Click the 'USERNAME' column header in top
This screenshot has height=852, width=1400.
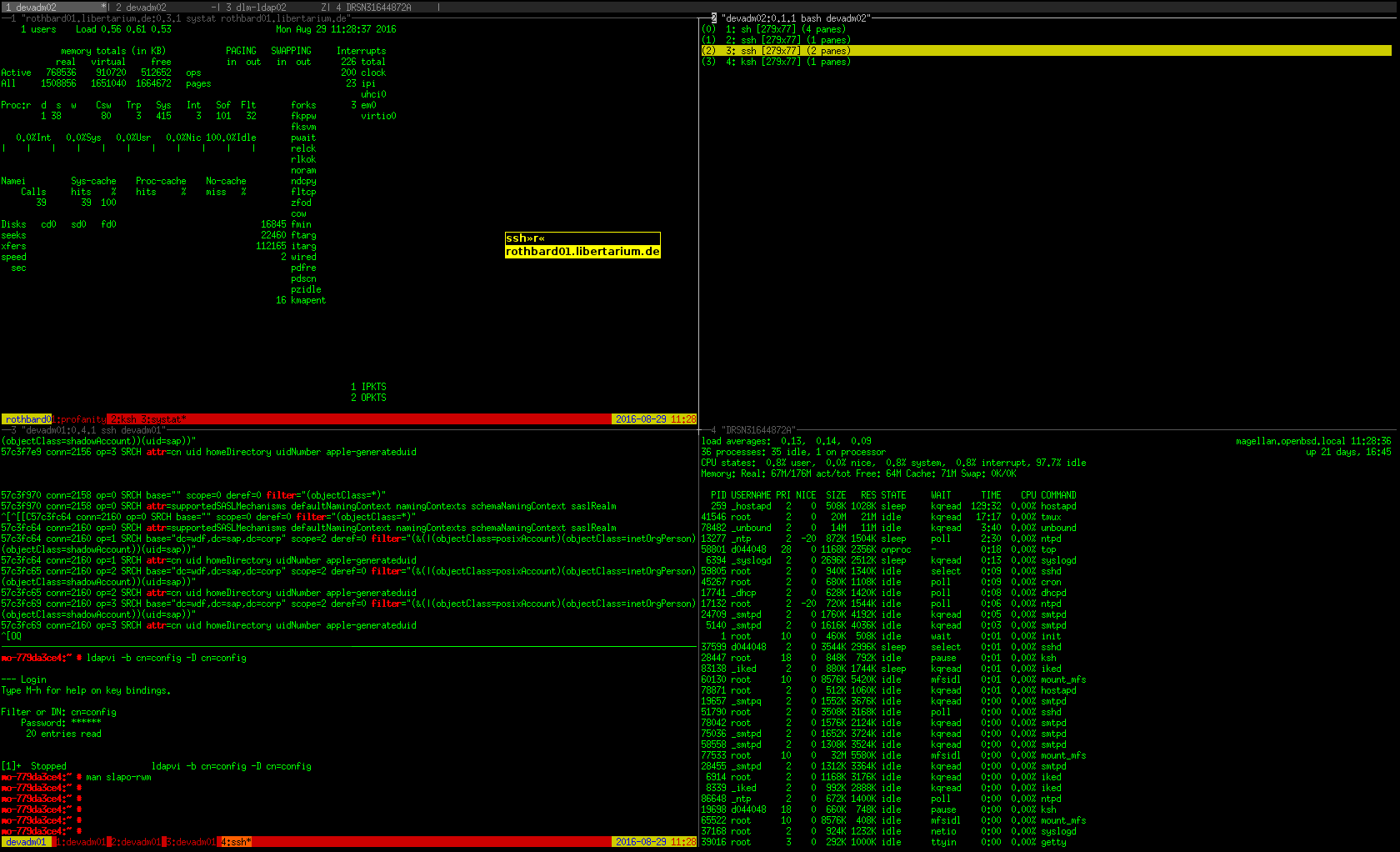pos(750,495)
